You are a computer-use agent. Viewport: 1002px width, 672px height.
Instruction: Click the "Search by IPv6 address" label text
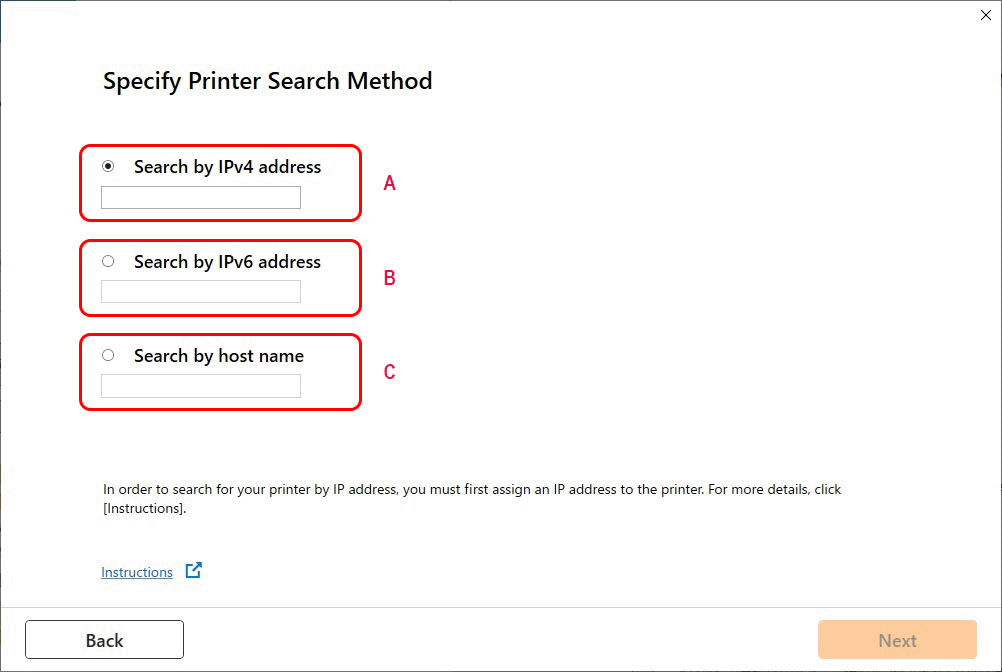pyautogui.click(x=227, y=262)
